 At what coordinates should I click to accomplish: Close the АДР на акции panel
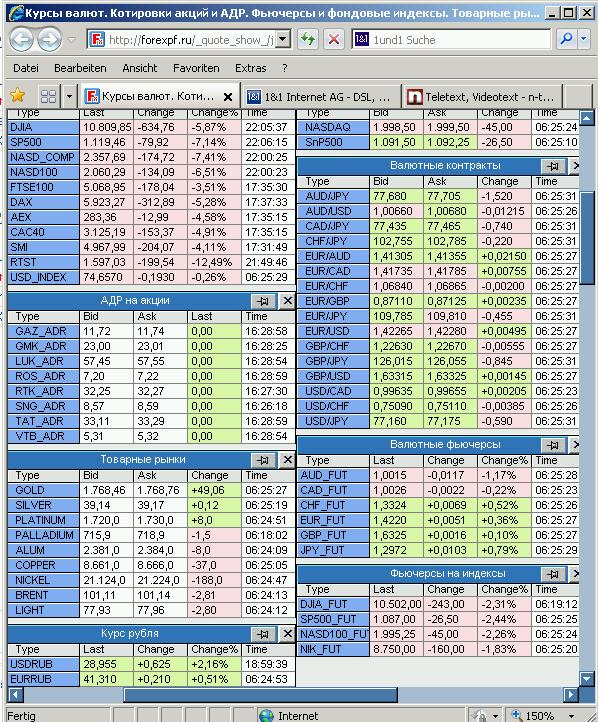coord(287,301)
